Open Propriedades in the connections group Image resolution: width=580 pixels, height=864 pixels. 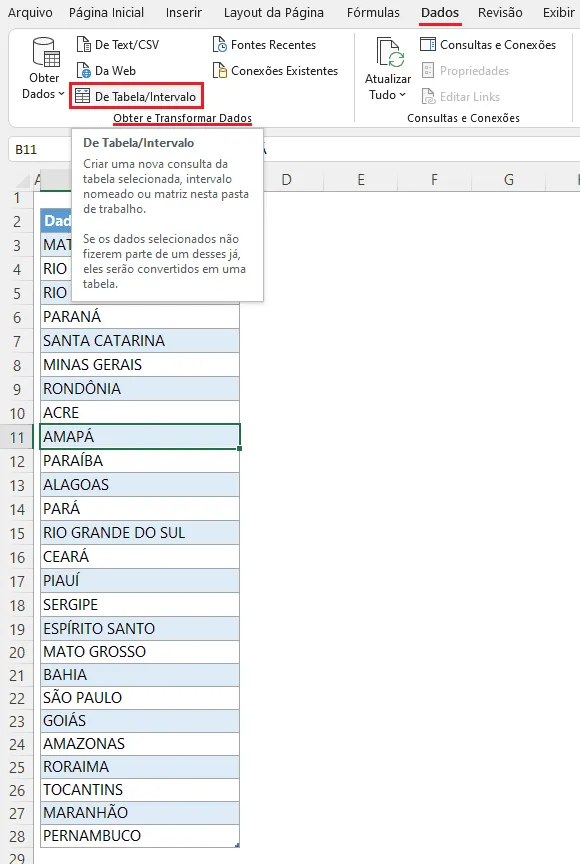pyautogui.click(x=465, y=71)
